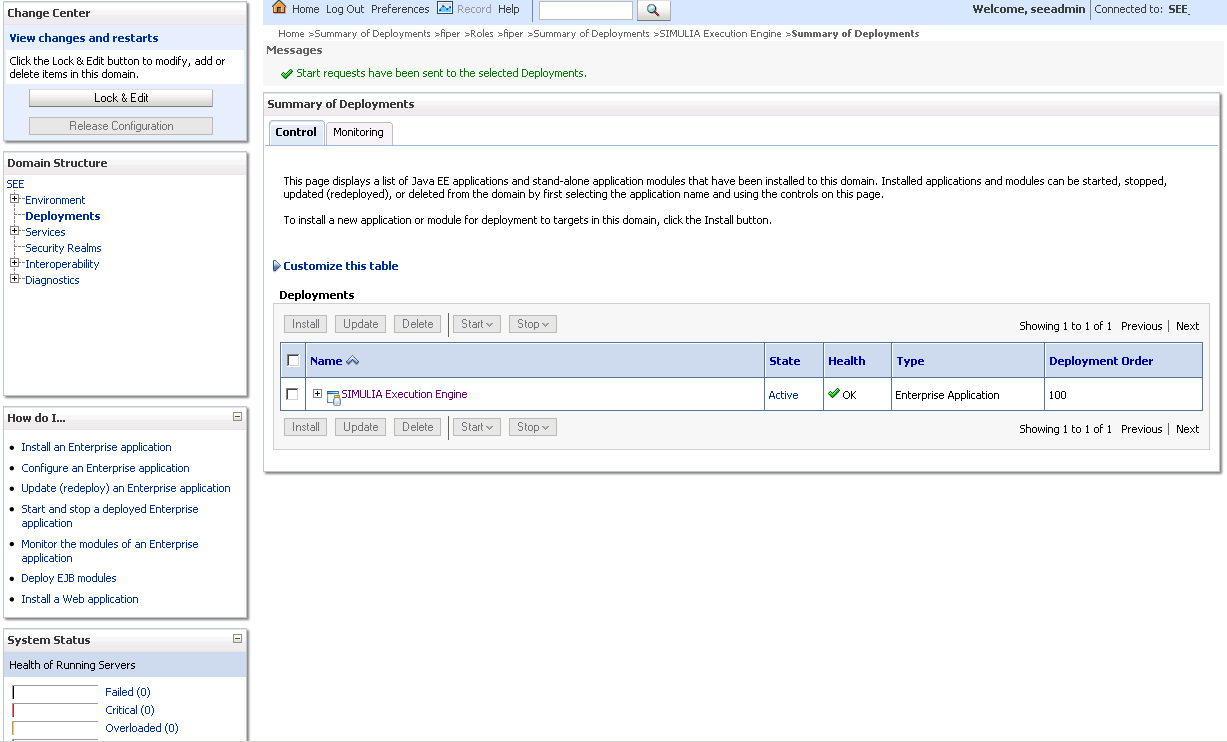The image size is (1227, 742).
Task: Click the Failed (0) health bar
Action: click(x=55, y=692)
